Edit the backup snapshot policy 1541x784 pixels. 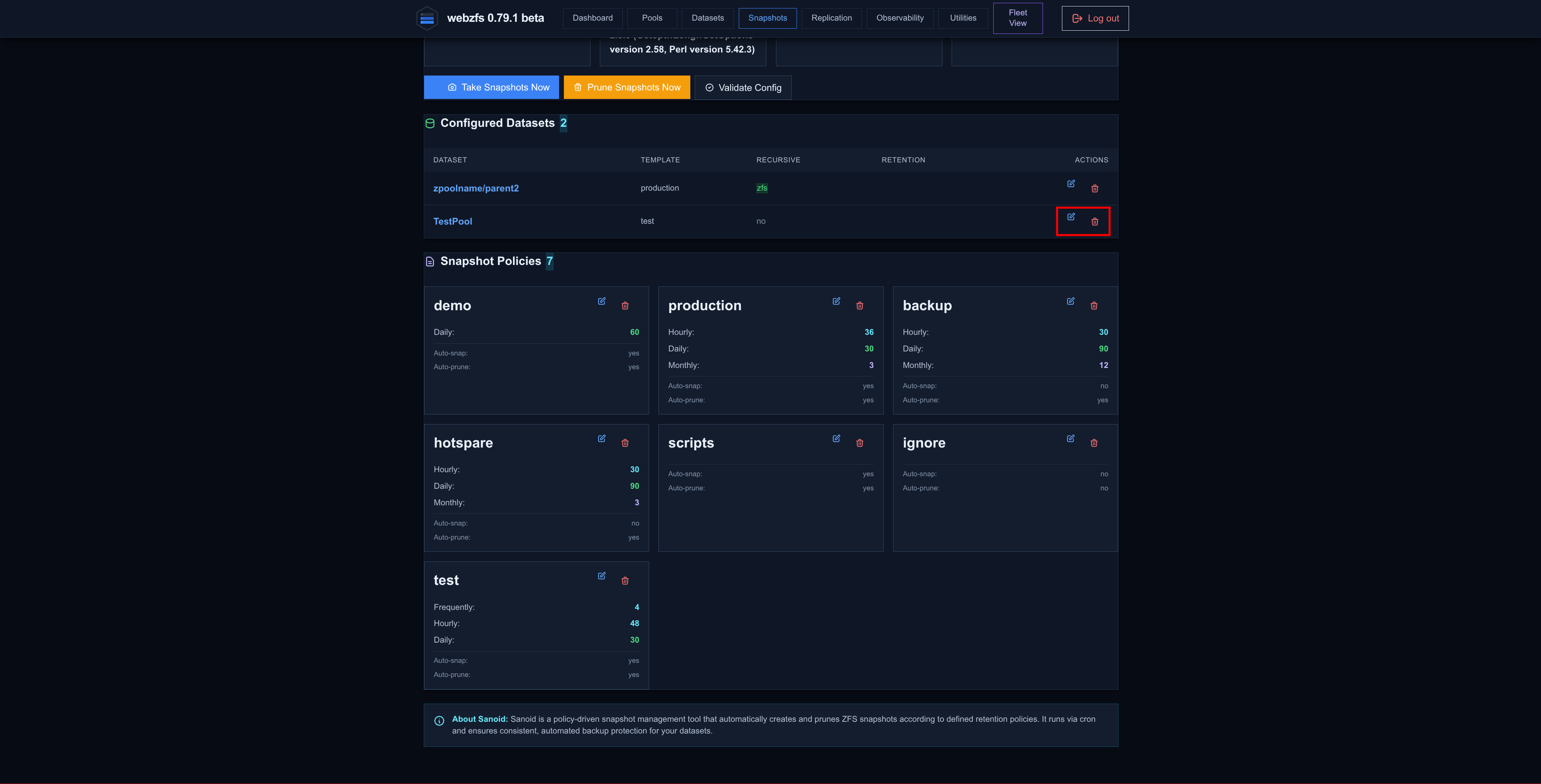pos(1071,301)
